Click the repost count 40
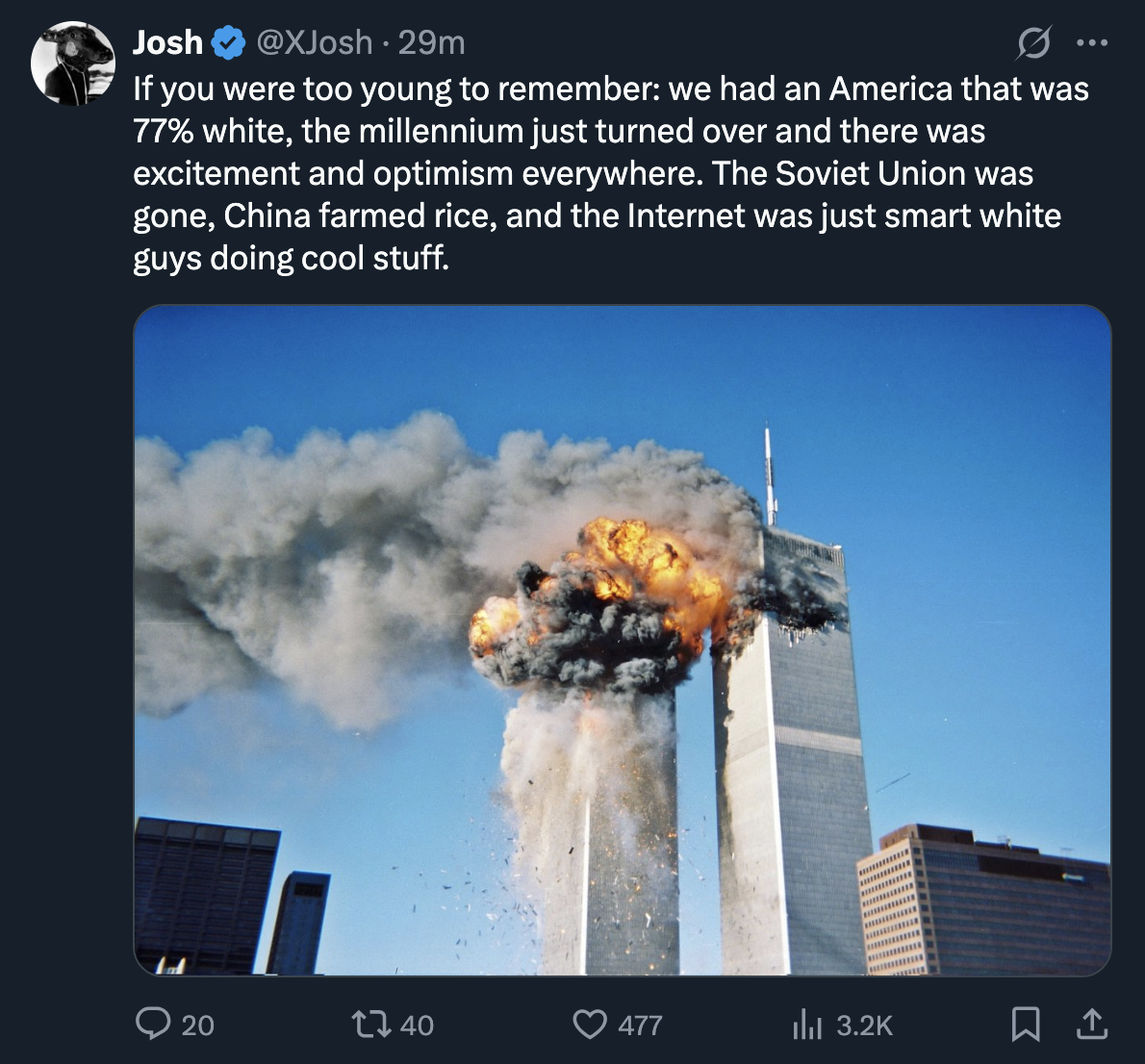The image size is (1145, 1064). click(417, 1026)
